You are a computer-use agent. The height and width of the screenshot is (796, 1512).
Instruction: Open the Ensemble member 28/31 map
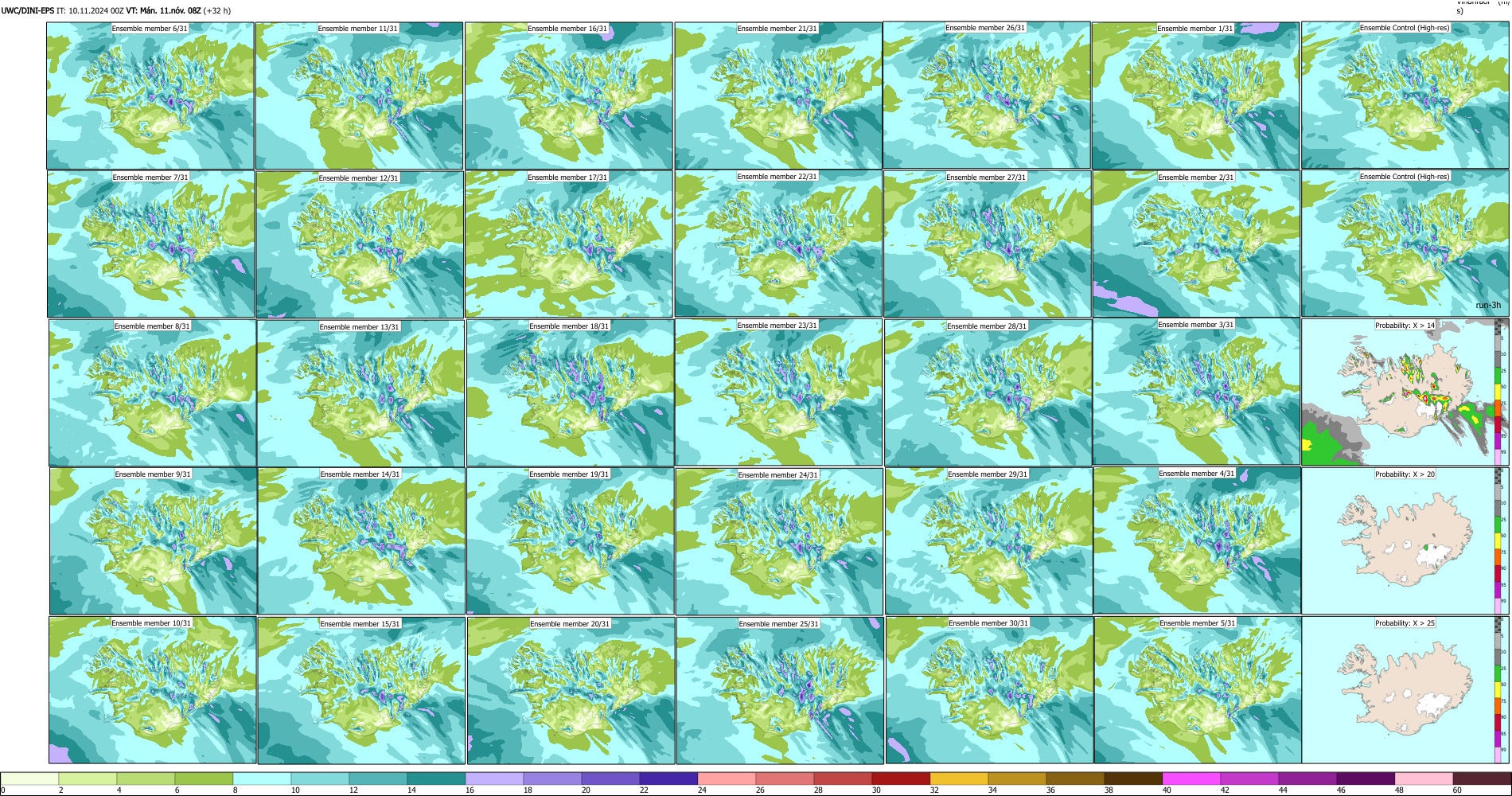988,393
